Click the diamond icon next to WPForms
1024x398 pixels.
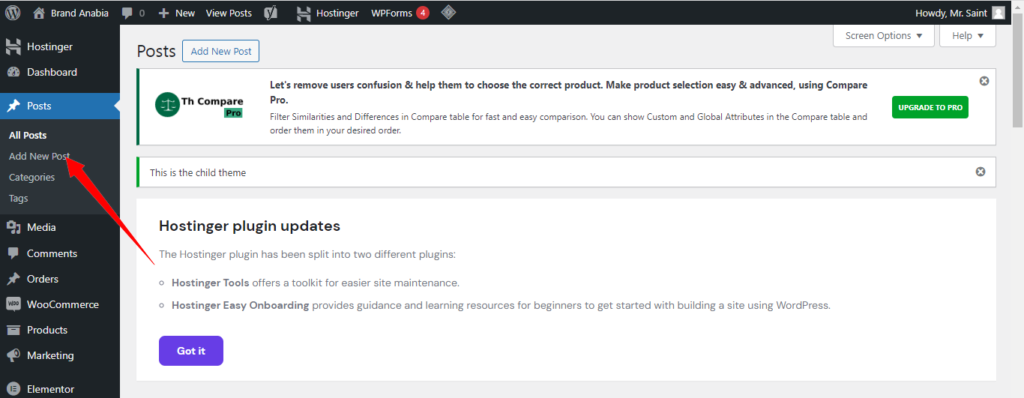point(448,12)
